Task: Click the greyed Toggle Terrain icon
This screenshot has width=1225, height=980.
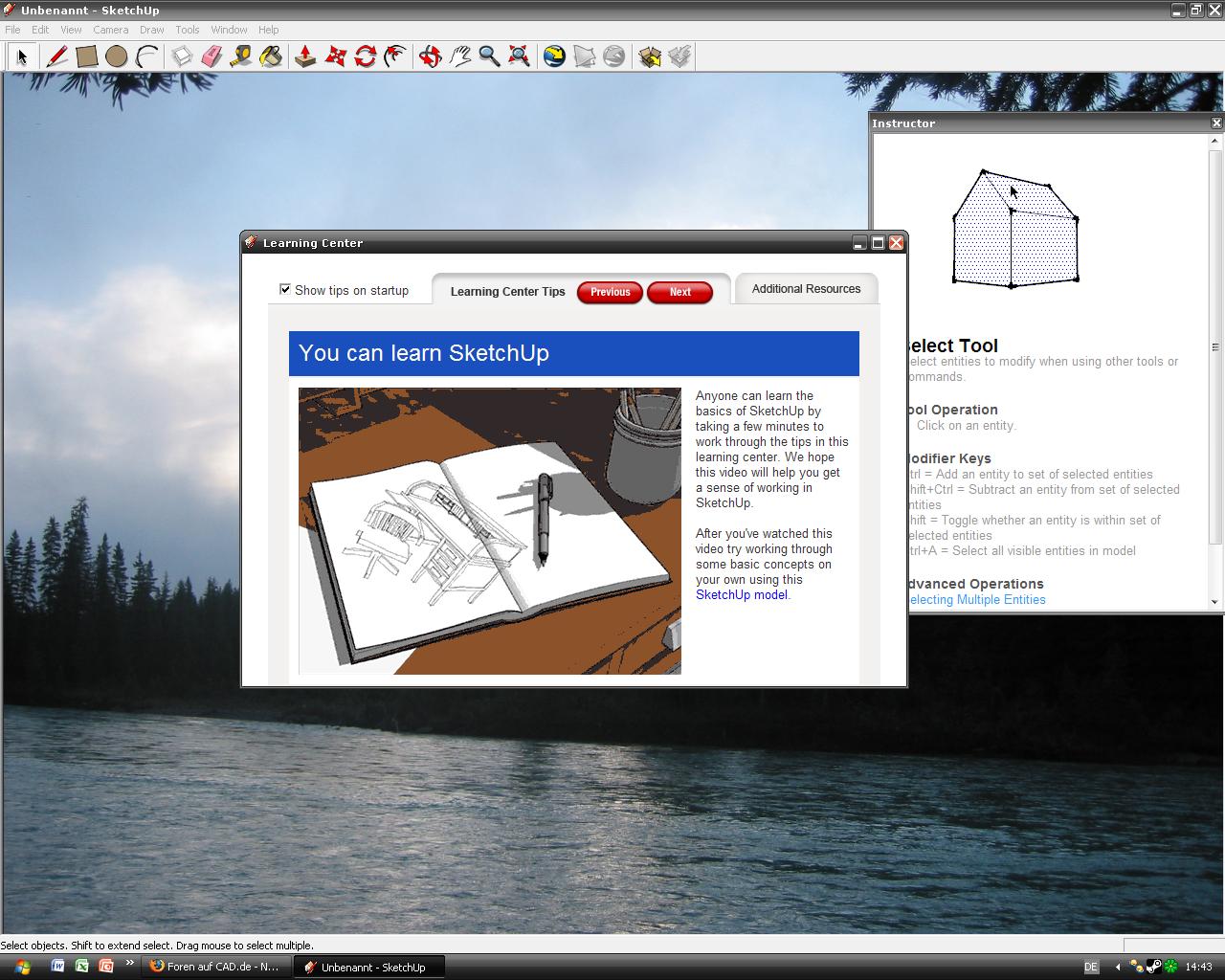Action: tap(584, 57)
